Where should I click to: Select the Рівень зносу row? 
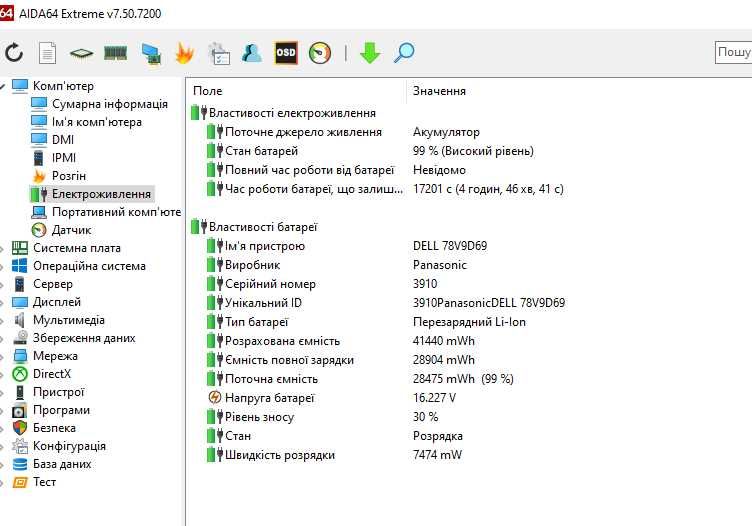(322, 417)
